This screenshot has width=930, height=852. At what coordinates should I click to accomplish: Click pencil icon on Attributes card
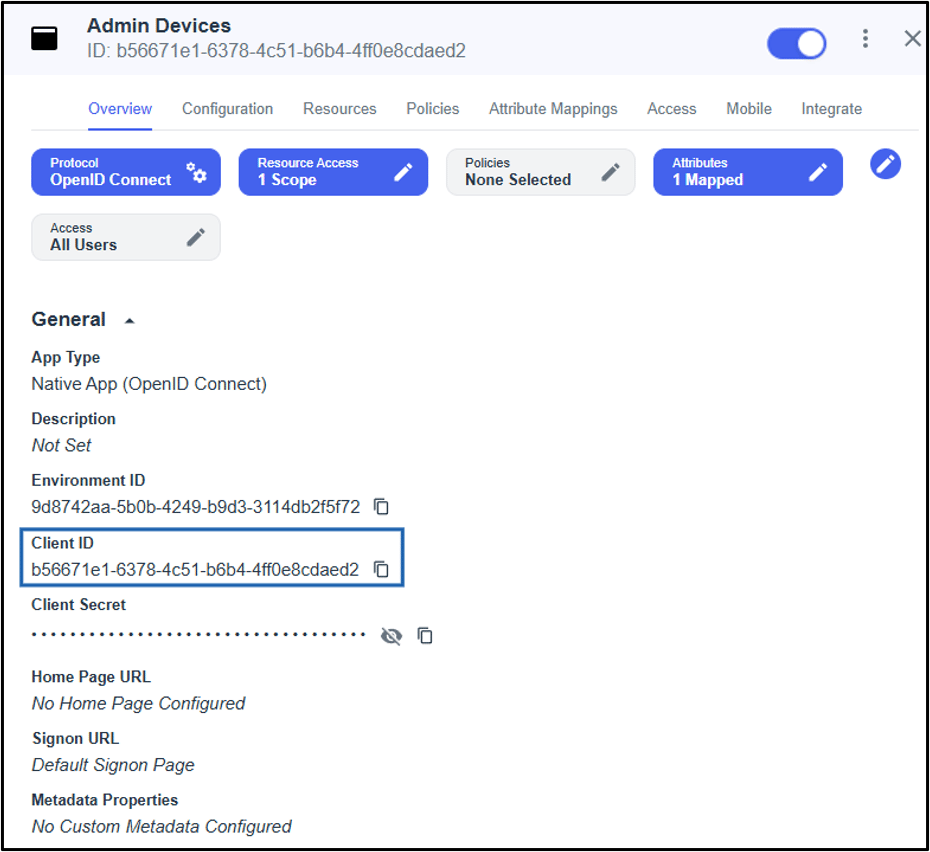[x=818, y=172]
